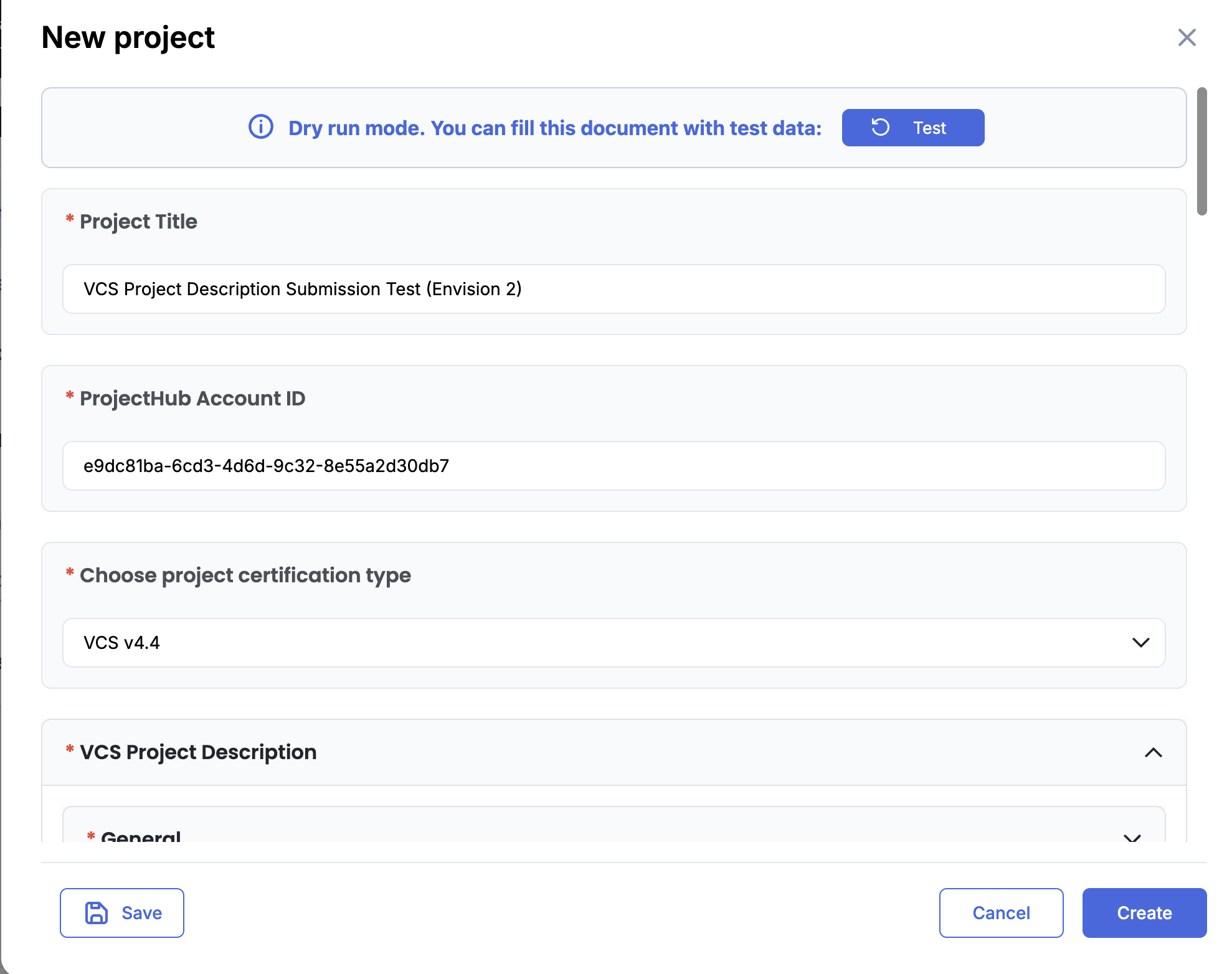
Task: Focus the ProjectHub Account ID field
Action: pyautogui.click(x=614, y=466)
